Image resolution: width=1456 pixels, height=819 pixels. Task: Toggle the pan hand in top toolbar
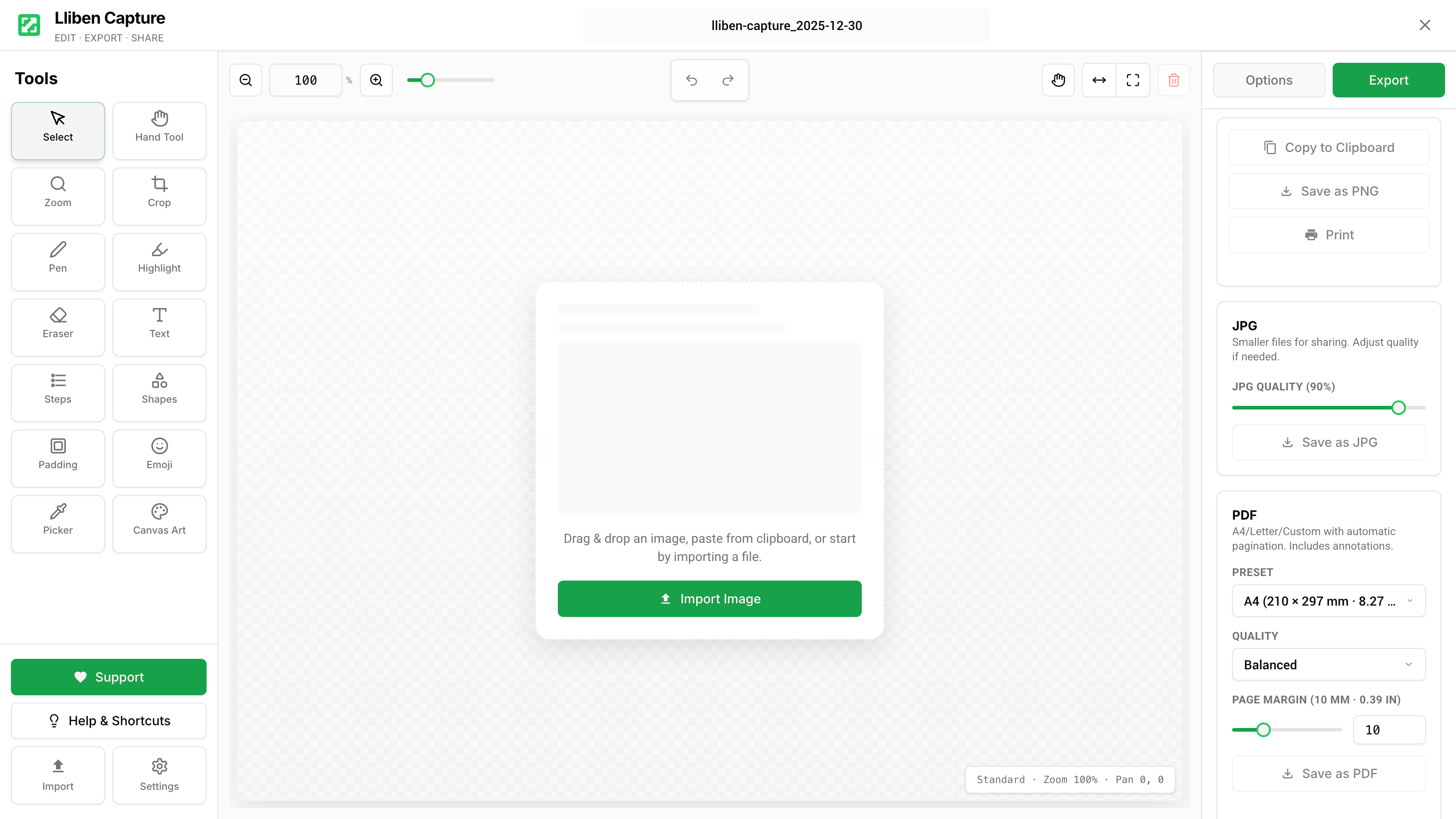coord(1058,80)
